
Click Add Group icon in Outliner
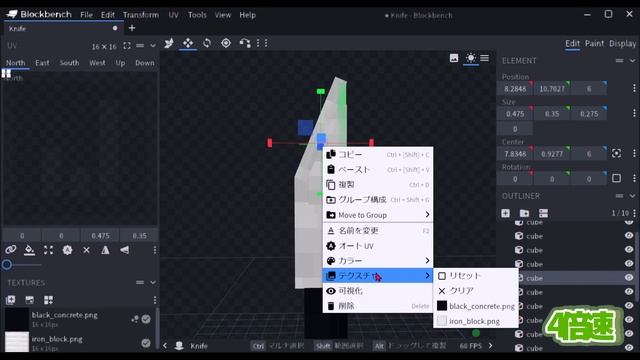coord(524,213)
